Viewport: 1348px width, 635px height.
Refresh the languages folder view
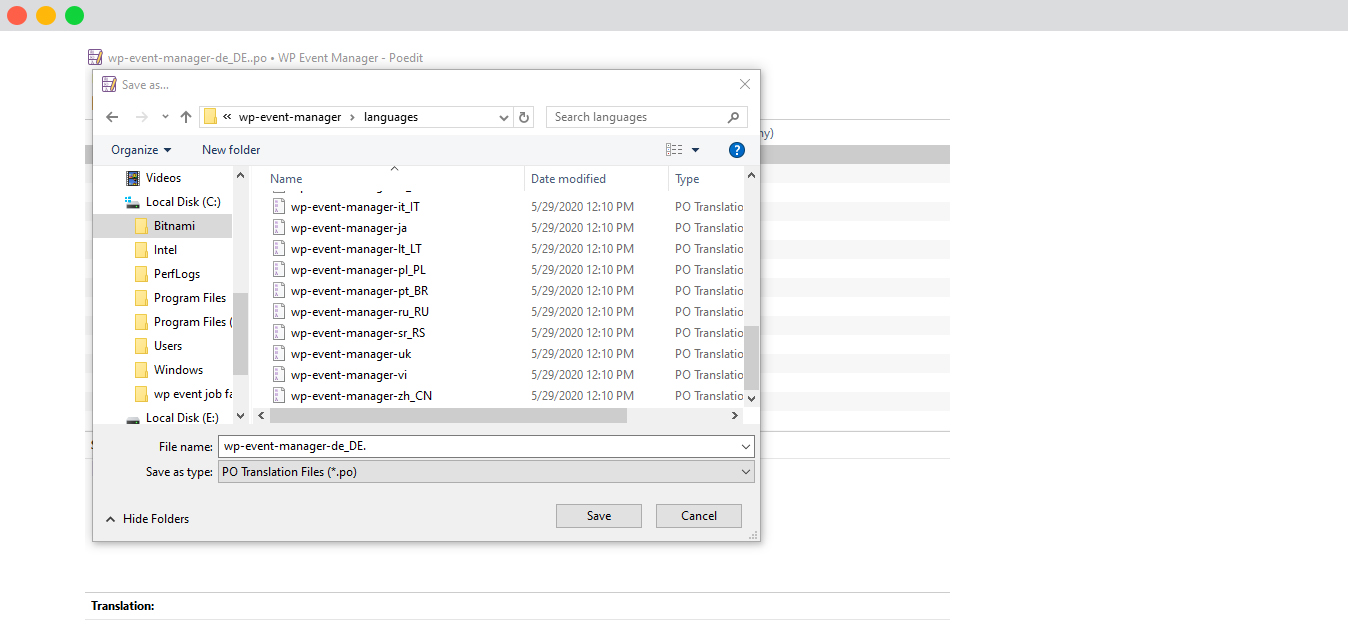click(525, 117)
